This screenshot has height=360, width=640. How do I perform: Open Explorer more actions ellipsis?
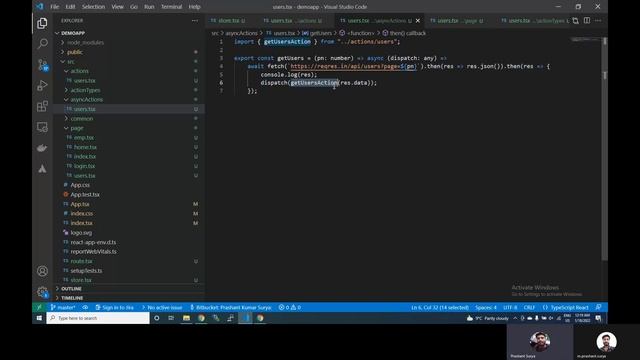click(195, 20)
